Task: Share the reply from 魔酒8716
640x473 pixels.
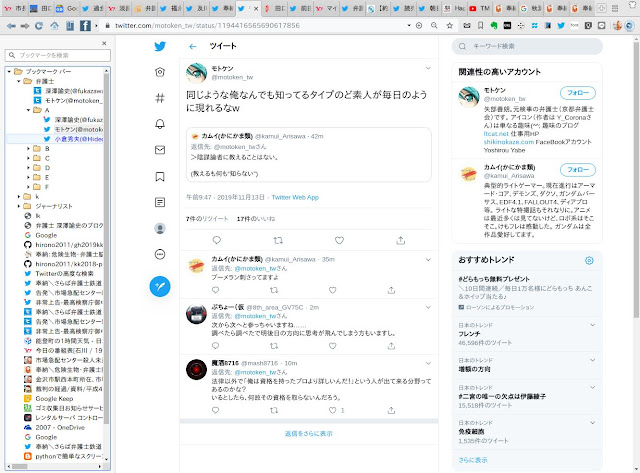Action: click(391, 410)
